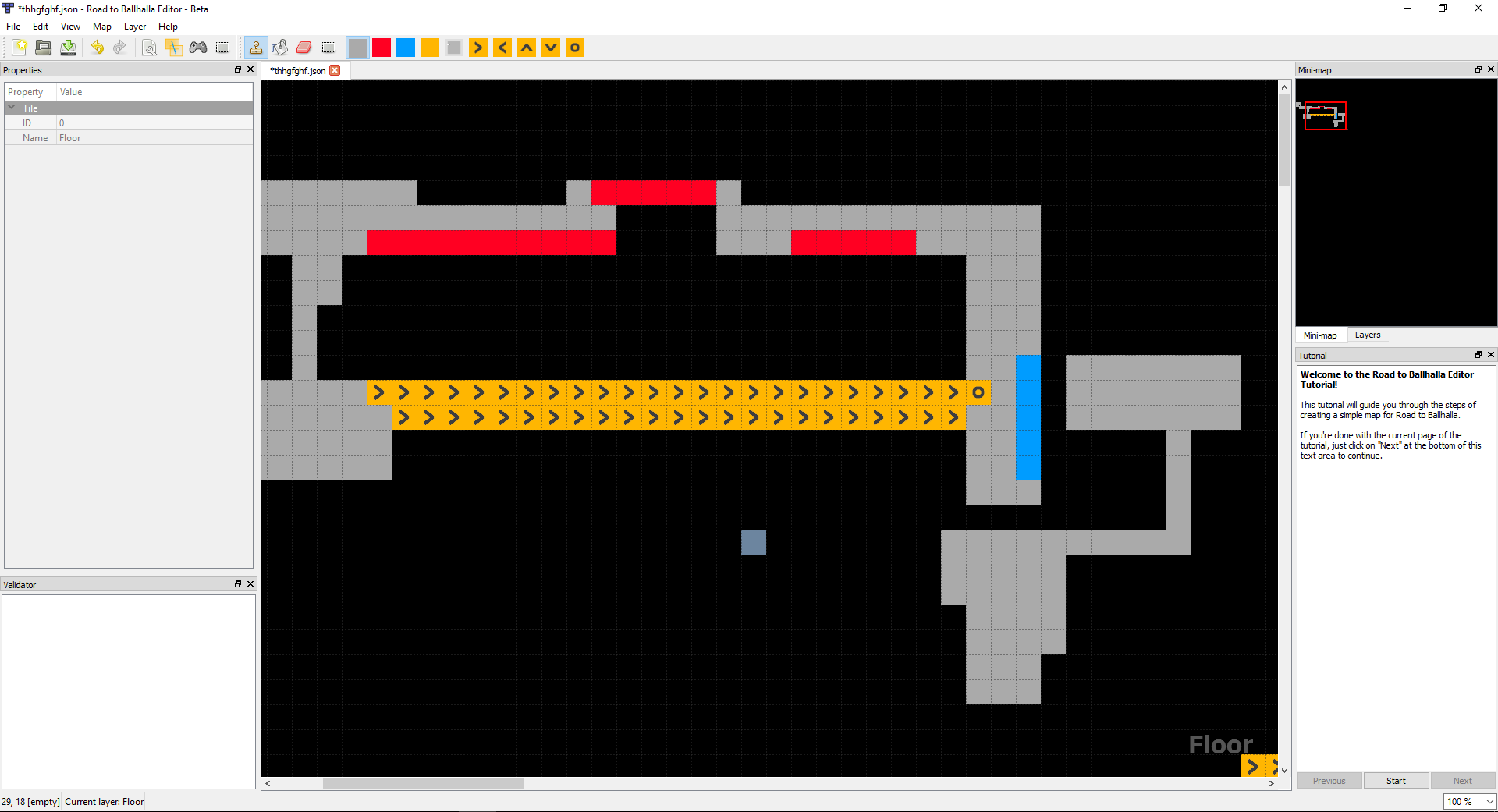Close the thhgfghf.json document tab
Screen dimensions: 1498x812
[335, 70]
